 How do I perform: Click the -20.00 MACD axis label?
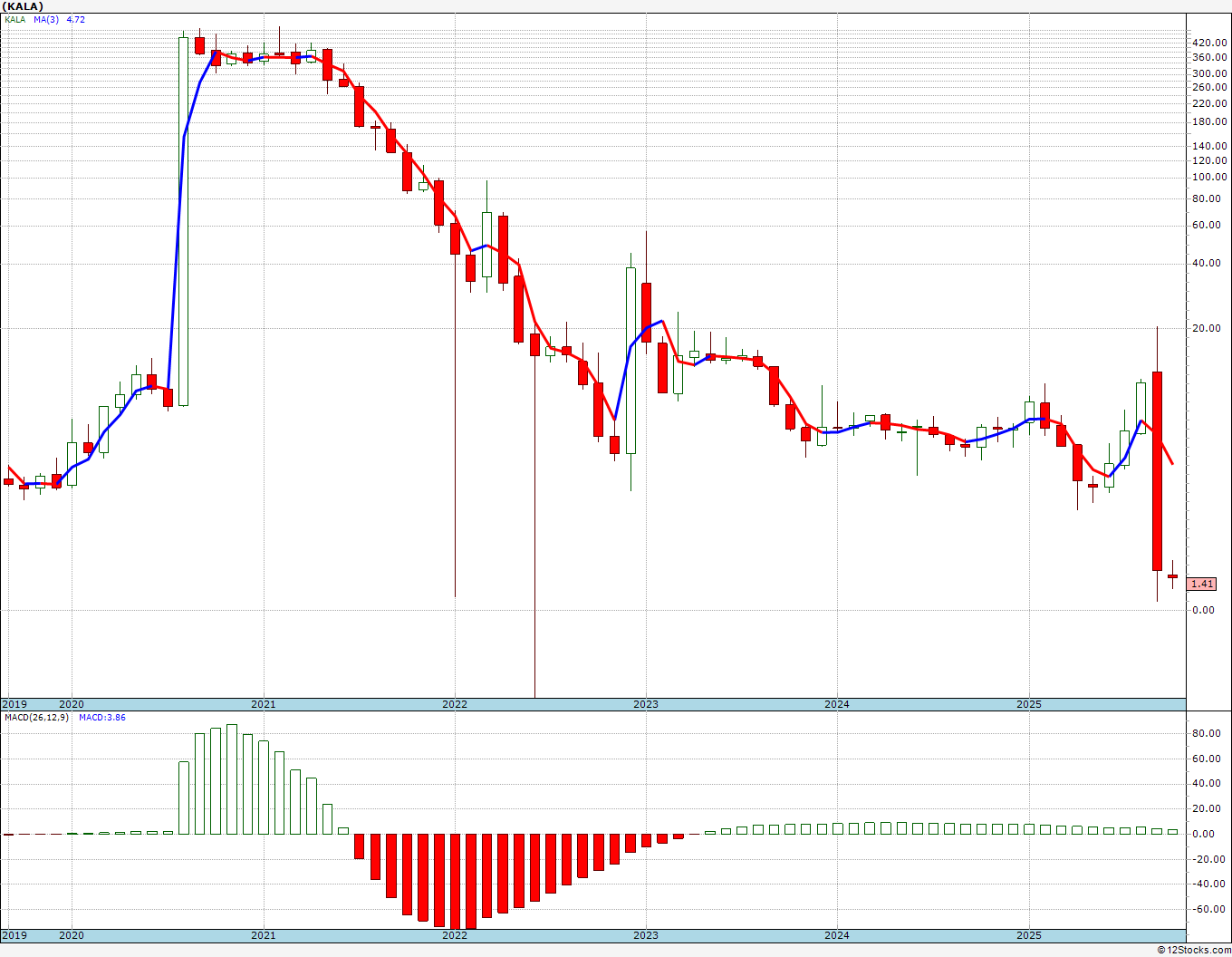(x=1208, y=859)
